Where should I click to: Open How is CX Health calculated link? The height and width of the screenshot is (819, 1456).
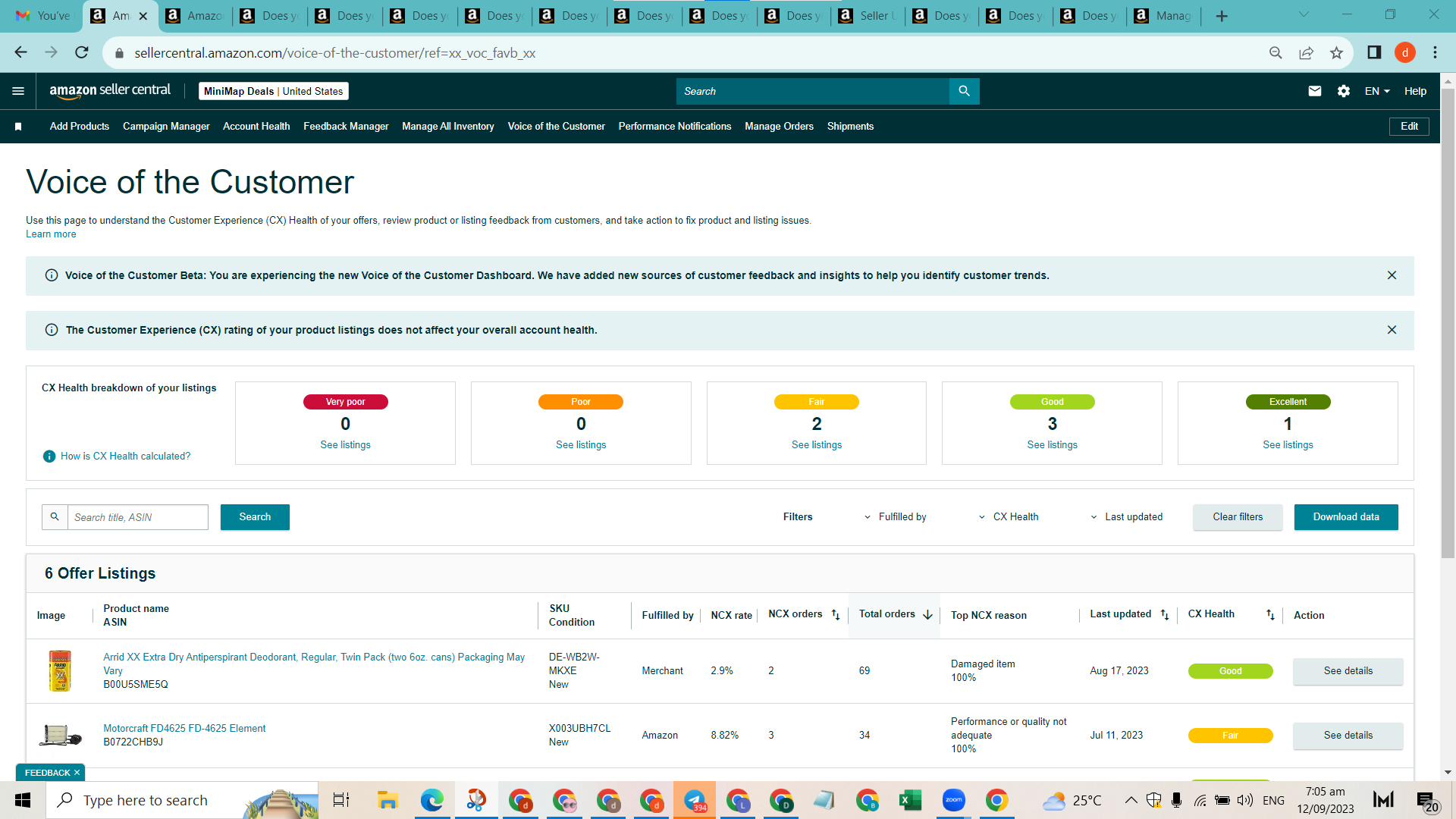(125, 457)
